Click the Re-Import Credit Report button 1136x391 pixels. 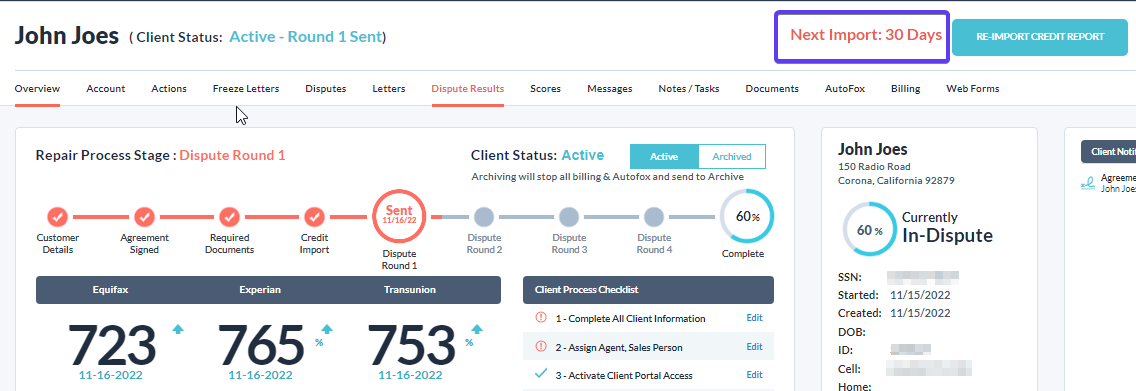coord(1040,38)
